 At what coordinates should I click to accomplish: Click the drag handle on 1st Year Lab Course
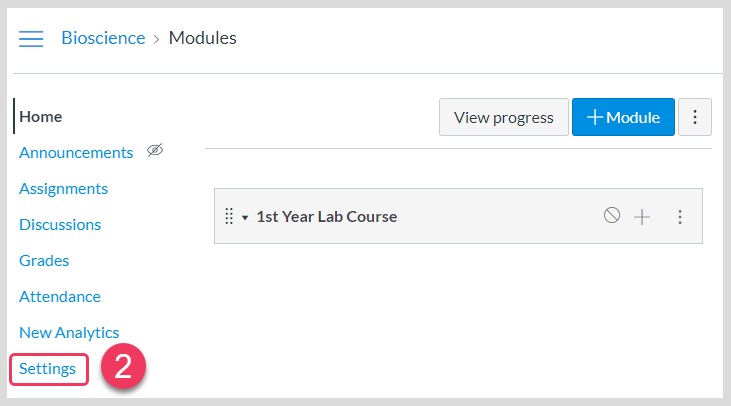(x=228, y=216)
